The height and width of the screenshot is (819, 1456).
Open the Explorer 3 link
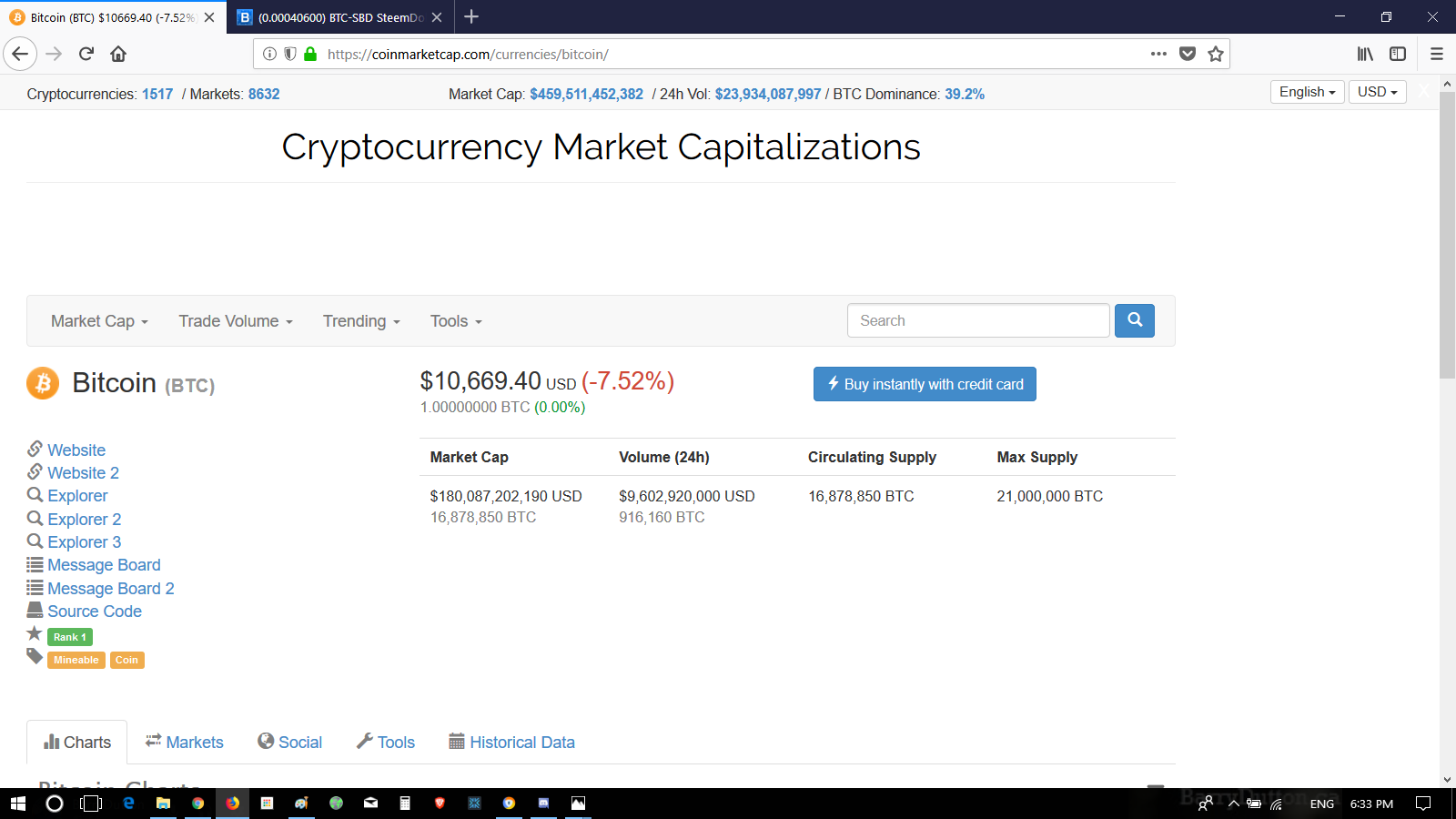(84, 542)
